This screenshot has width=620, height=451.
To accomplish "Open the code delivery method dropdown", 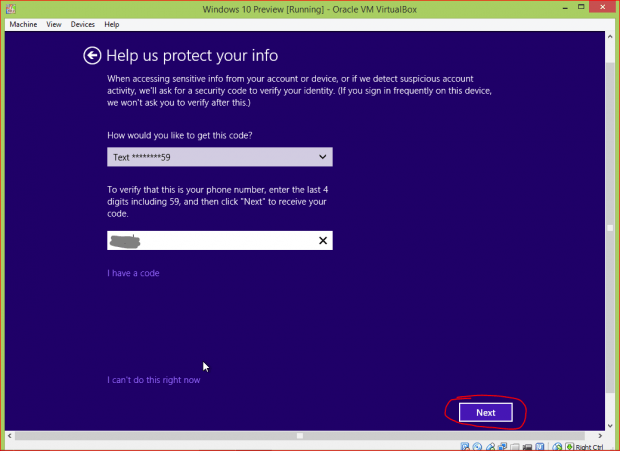I will coord(220,157).
